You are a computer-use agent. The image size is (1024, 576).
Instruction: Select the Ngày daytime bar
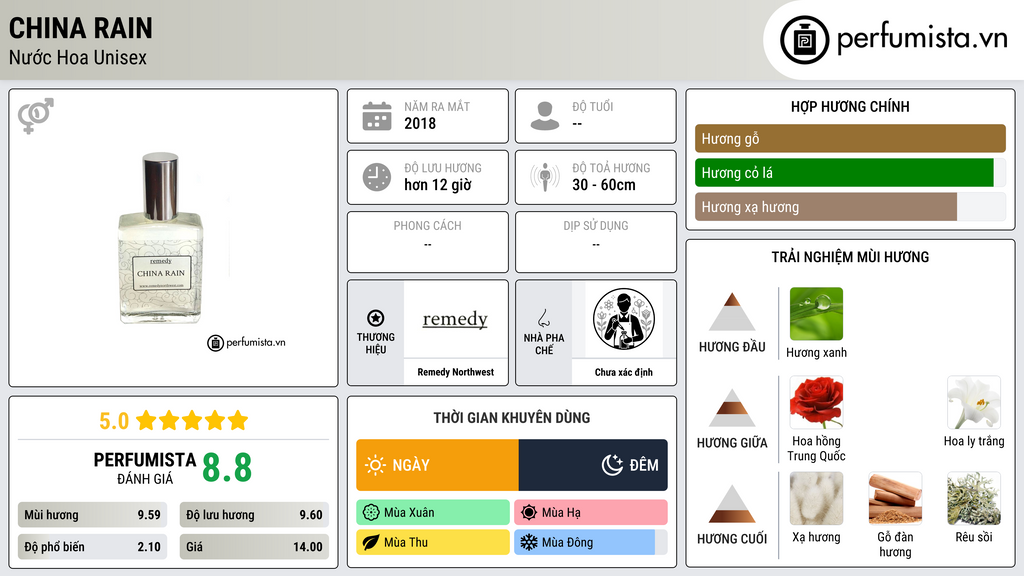(x=438, y=465)
